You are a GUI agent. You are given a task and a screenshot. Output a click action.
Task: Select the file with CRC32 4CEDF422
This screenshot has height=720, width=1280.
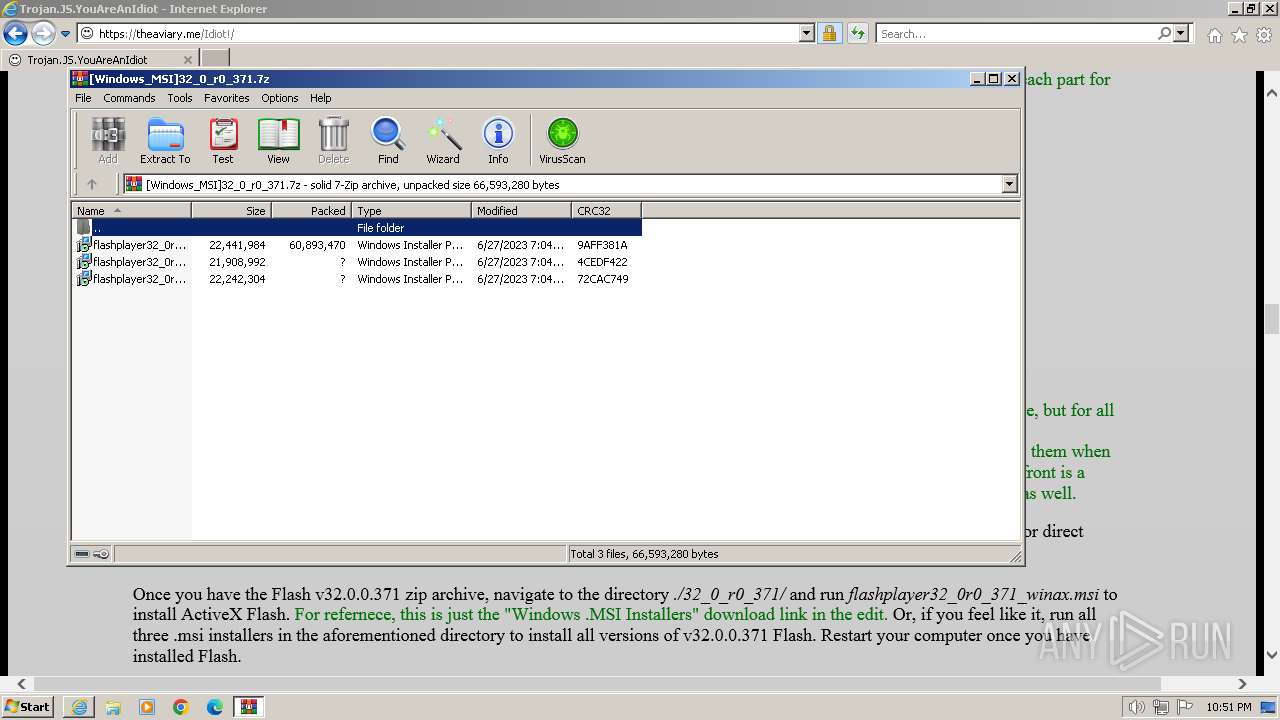pyautogui.click(x=357, y=262)
